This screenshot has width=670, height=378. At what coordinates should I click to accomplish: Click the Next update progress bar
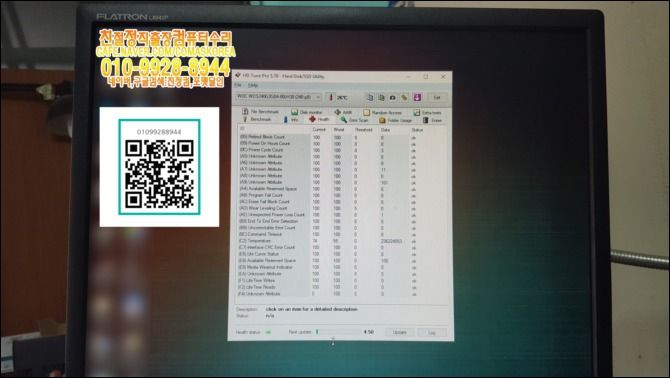338,331
